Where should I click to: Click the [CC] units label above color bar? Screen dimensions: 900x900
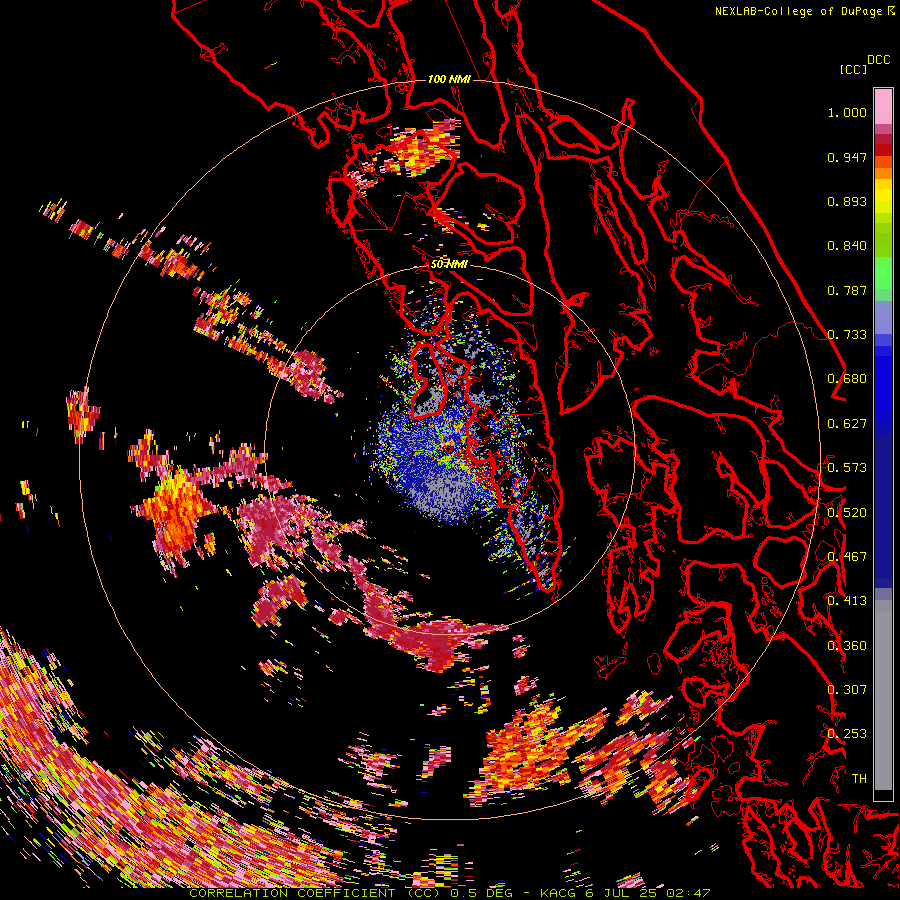(853, 69)
